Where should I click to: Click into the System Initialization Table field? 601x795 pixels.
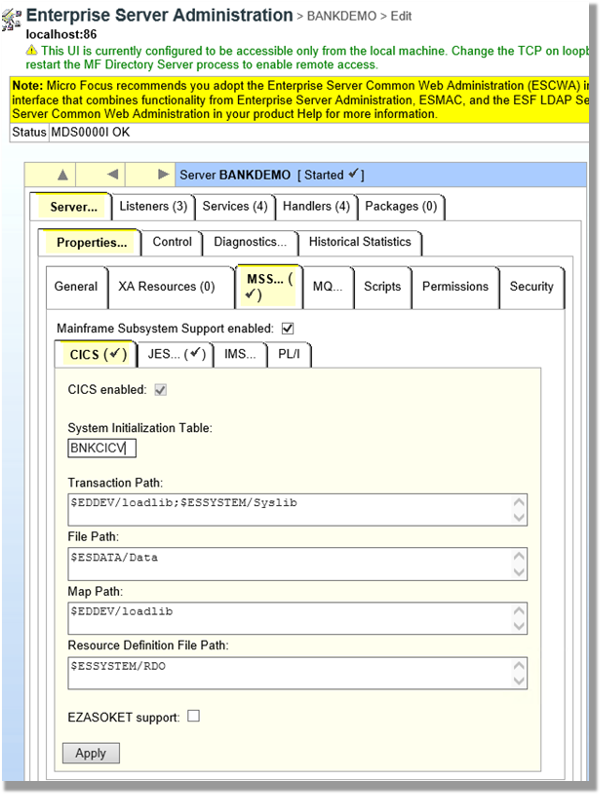pyautogui.click(x=102, y=448)
